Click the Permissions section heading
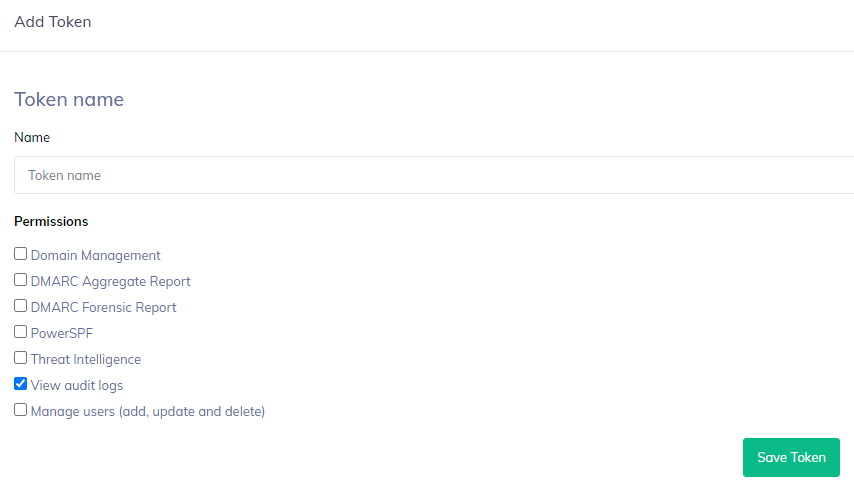Screen dimensions: 854x495 [x=51, y=222]
